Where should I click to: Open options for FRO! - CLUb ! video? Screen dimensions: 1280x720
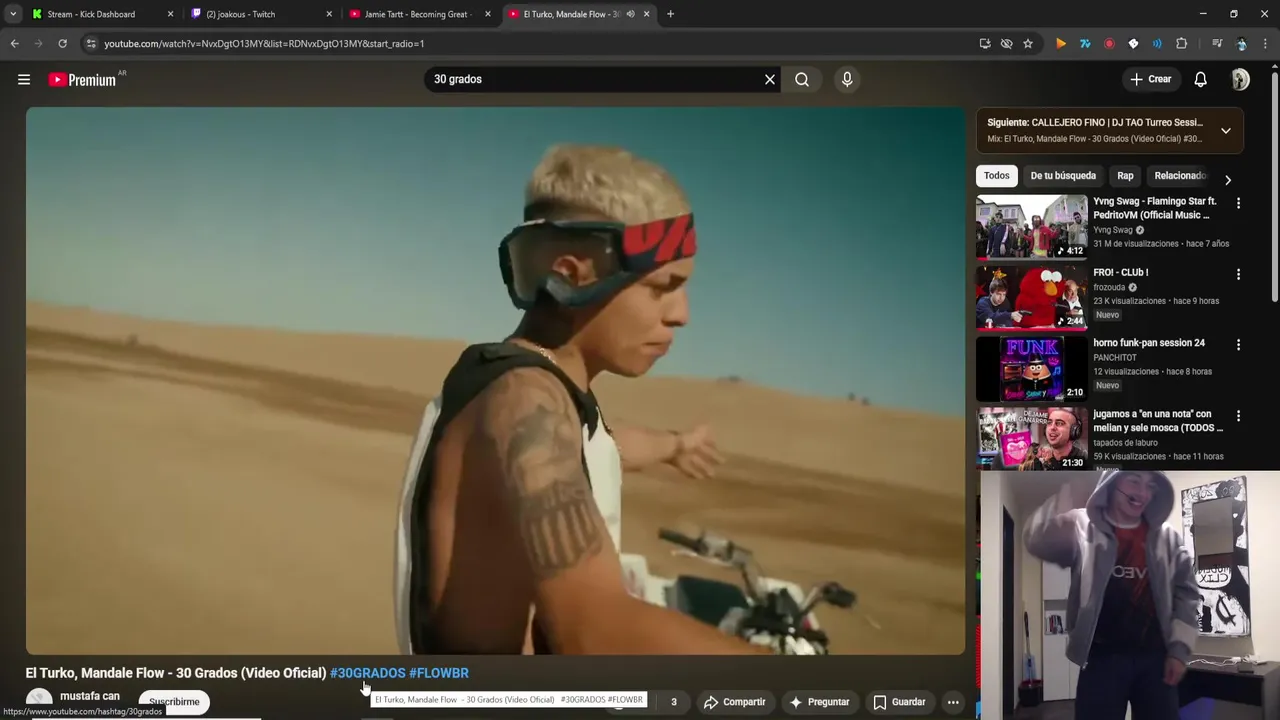point(1238,274)
